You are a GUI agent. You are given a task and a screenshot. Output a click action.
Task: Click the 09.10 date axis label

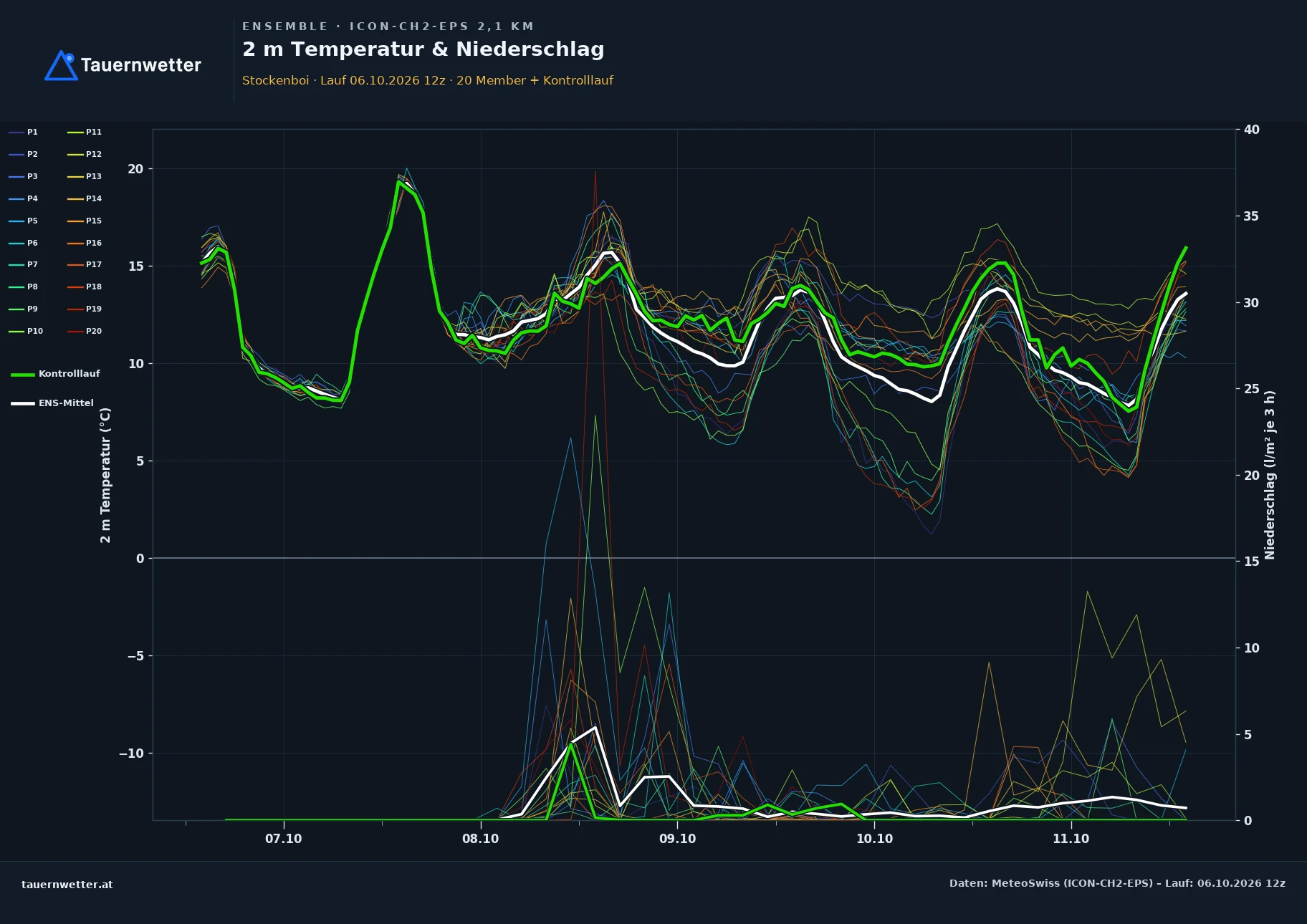pyautogui.click(x=677, y=839)
